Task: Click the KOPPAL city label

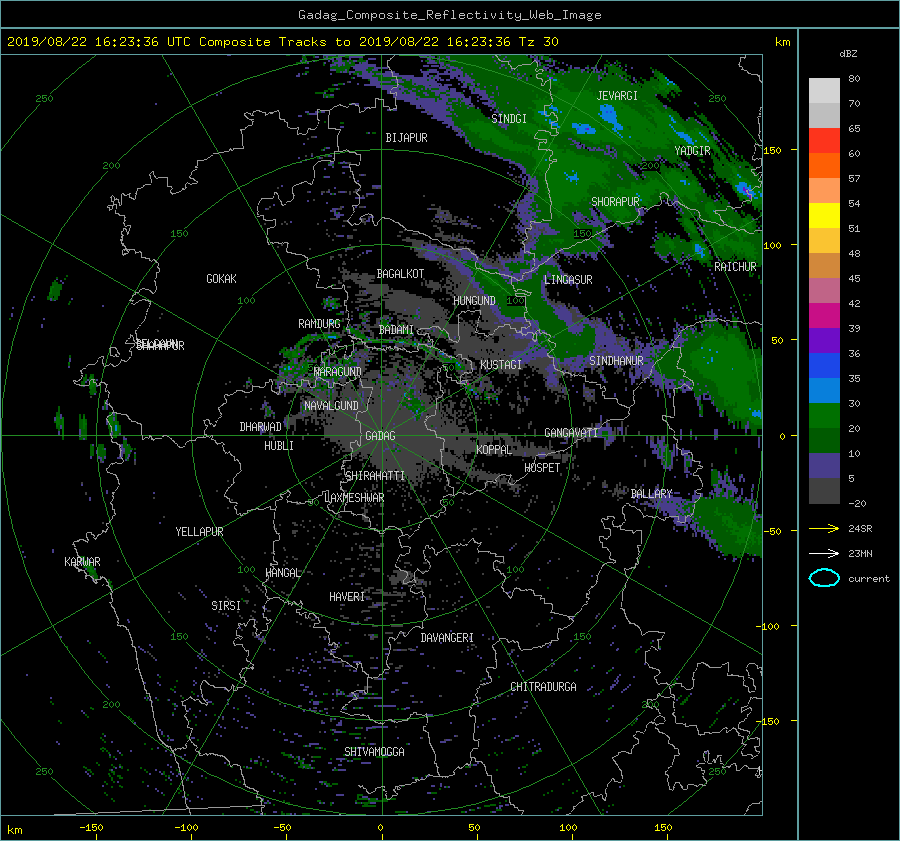Action: click(494, 450)
